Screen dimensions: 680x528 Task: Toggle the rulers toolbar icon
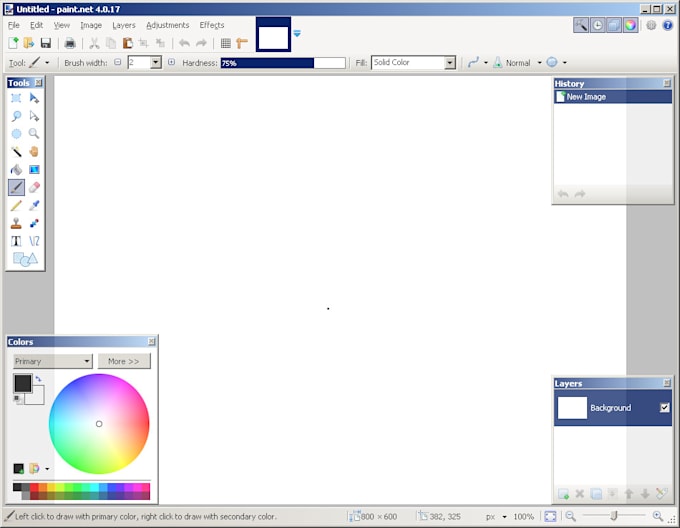(x=242, y=43)
